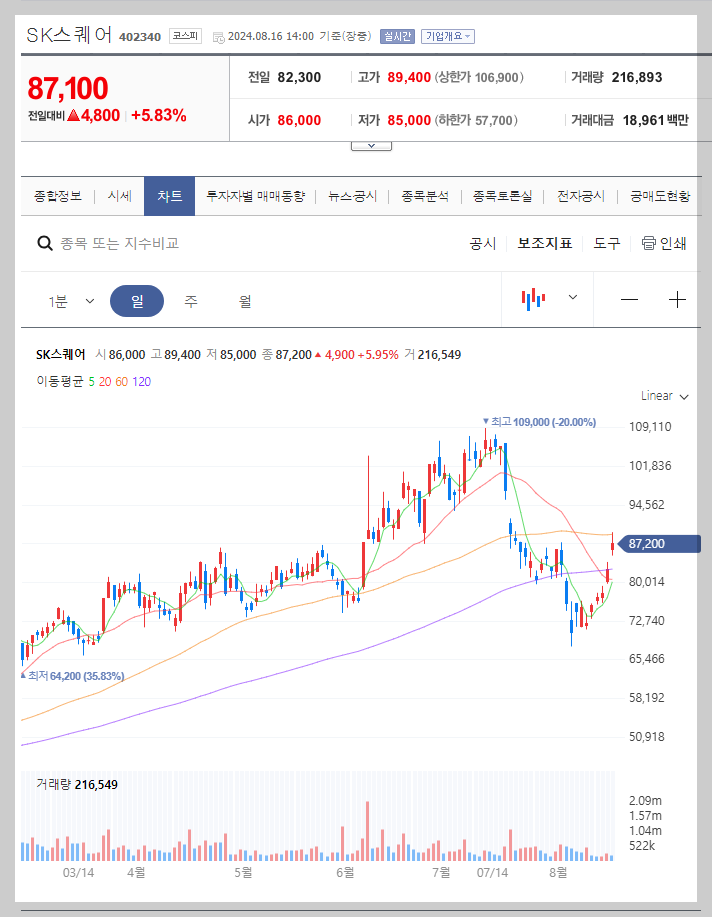The image size is (712, 917).
Task: Zoom in with the plus icon
Action: click(x=678, y=298)
